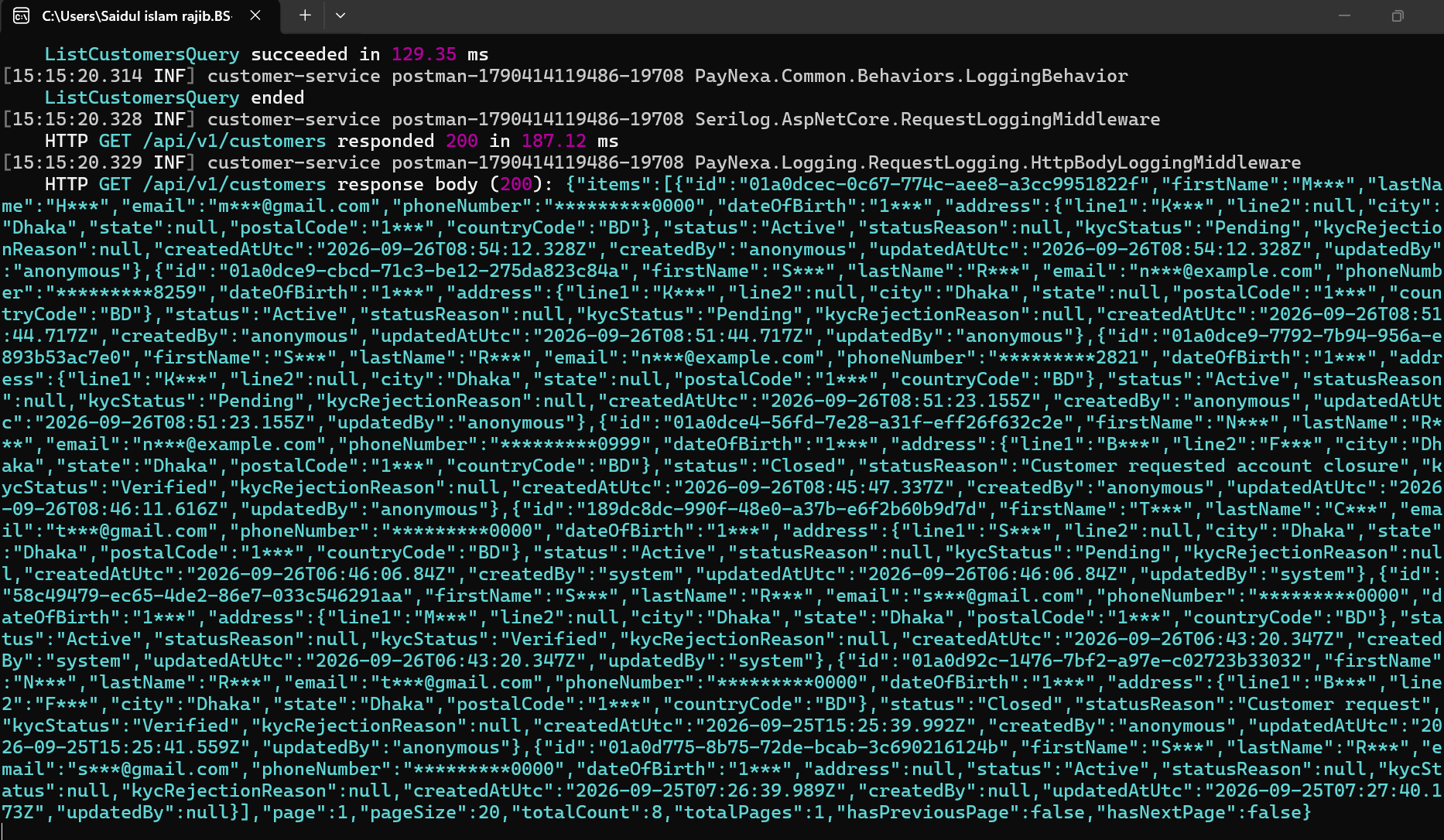Click the terminal icon in the tab
Viewport: 1444px width, 840px height.
(22, 15)
